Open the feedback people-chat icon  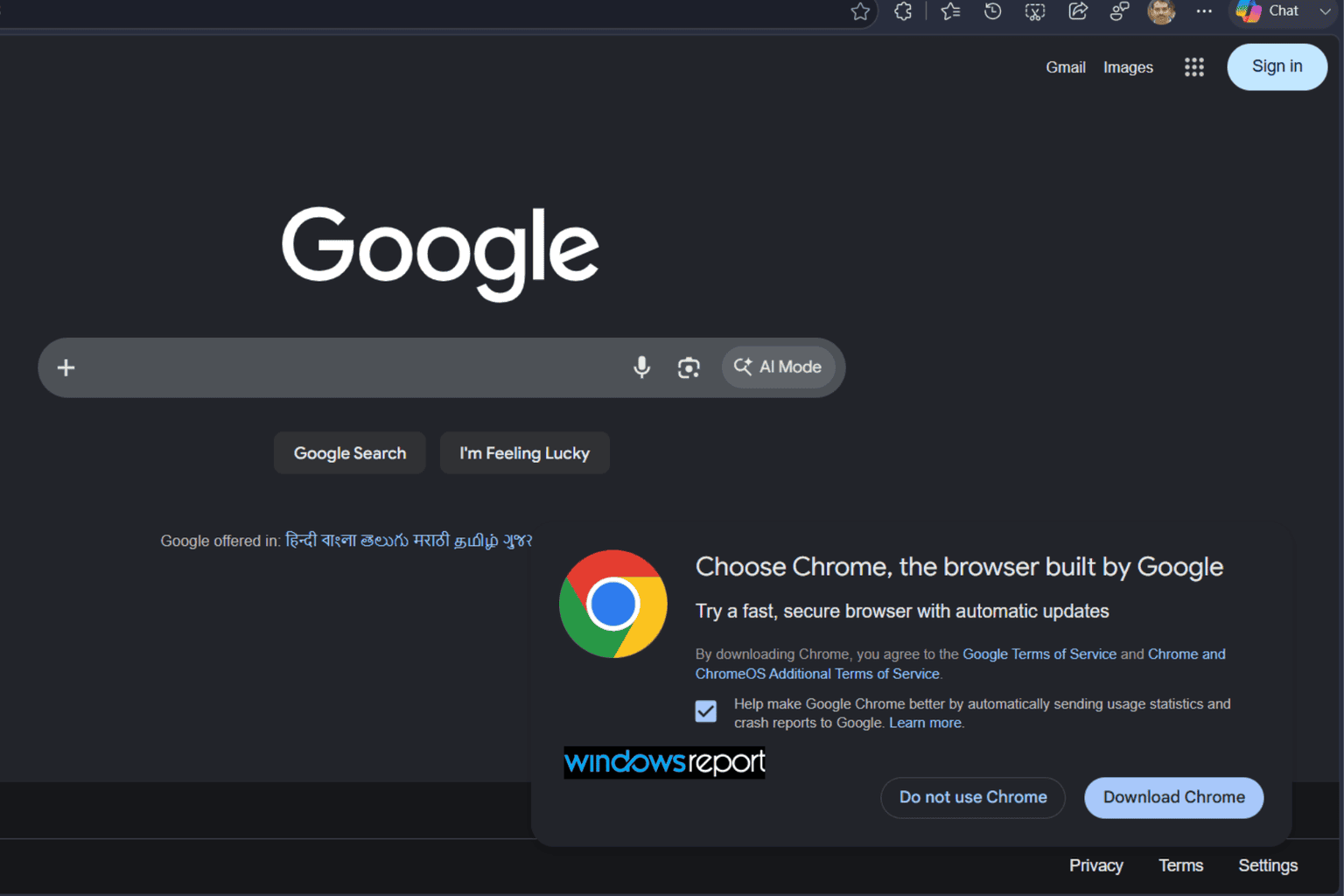click(1119, 11)
